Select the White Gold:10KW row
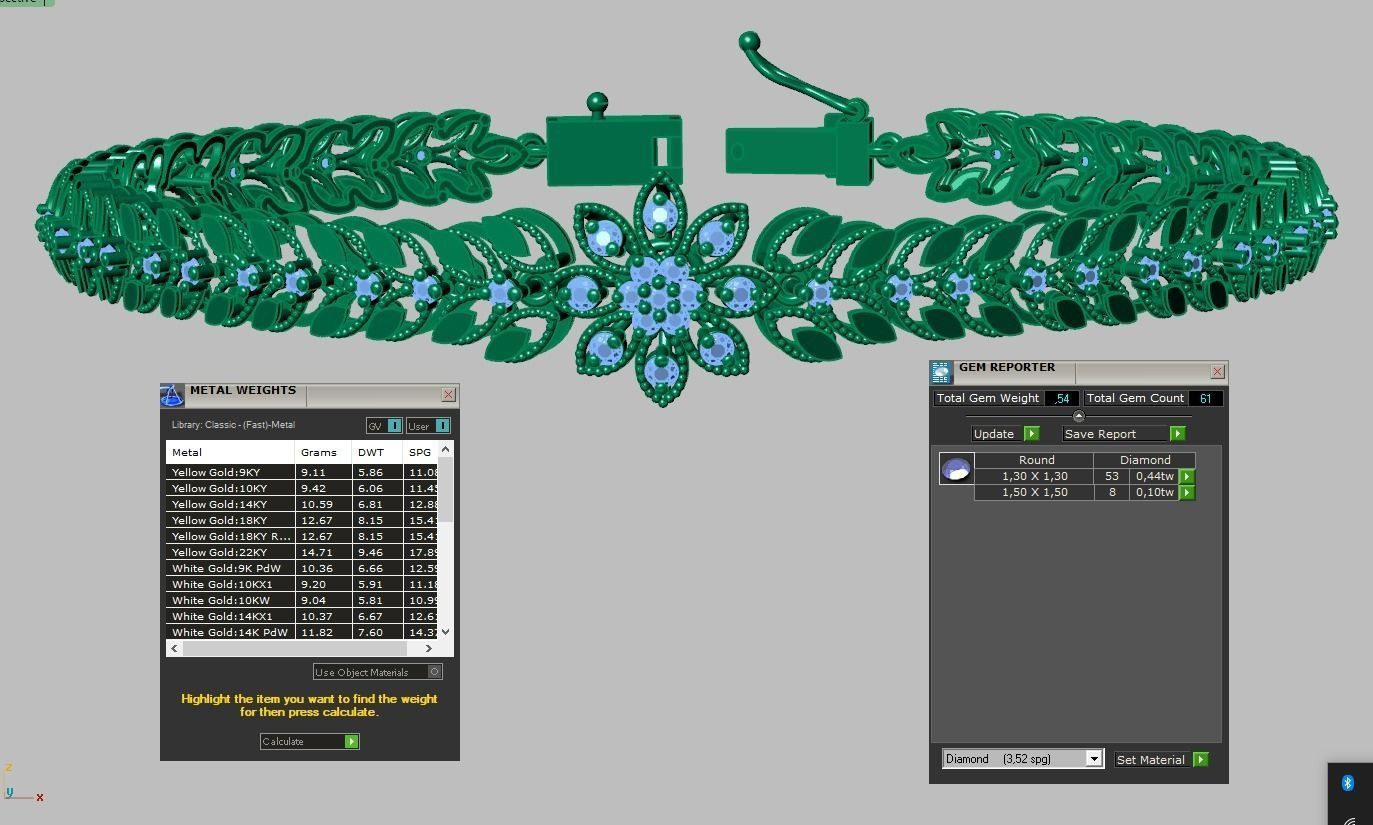Image resolution: width=1373 pixels, height=825 pixels. tap(302, 600)
